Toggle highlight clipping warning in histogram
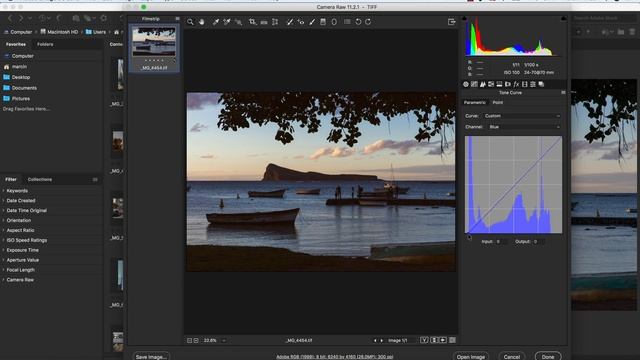The width and height of the screenshot is (640, 360). tap(564, 18)
